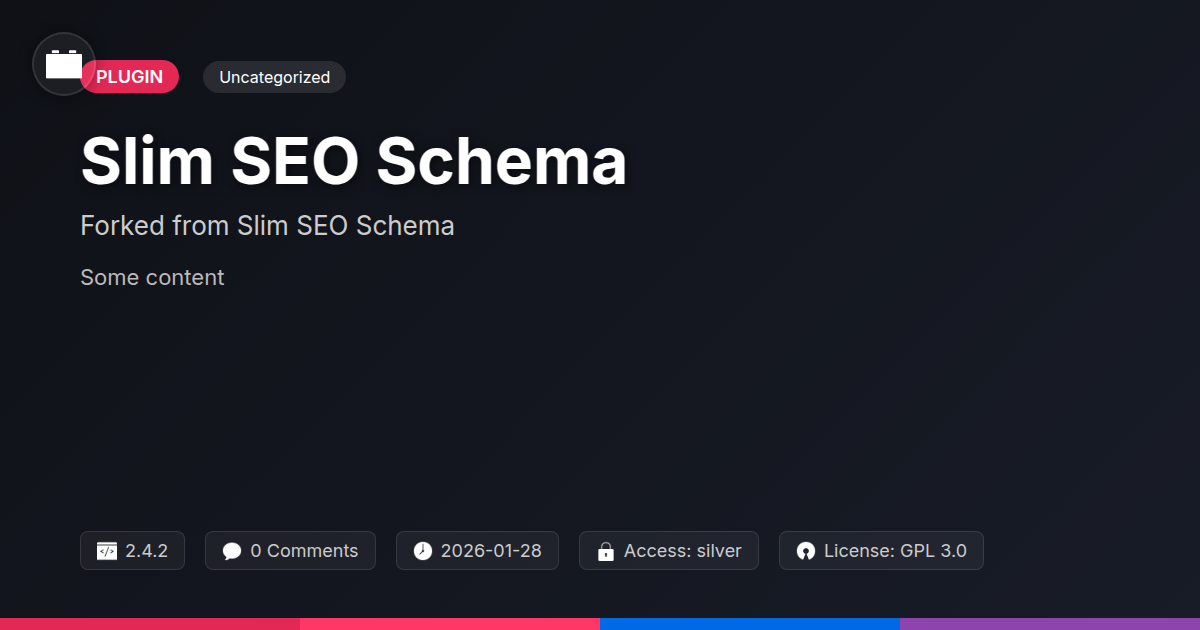Viewport: 1200px width, 630px height.
Task: Click the Some content description text
Action: coord(152,277)
